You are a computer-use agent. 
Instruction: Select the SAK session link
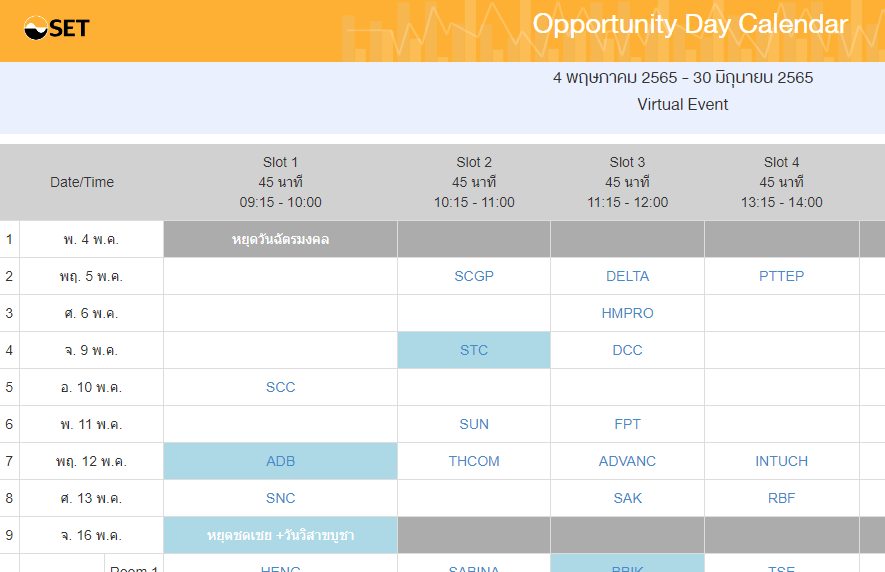coord(627,498)
